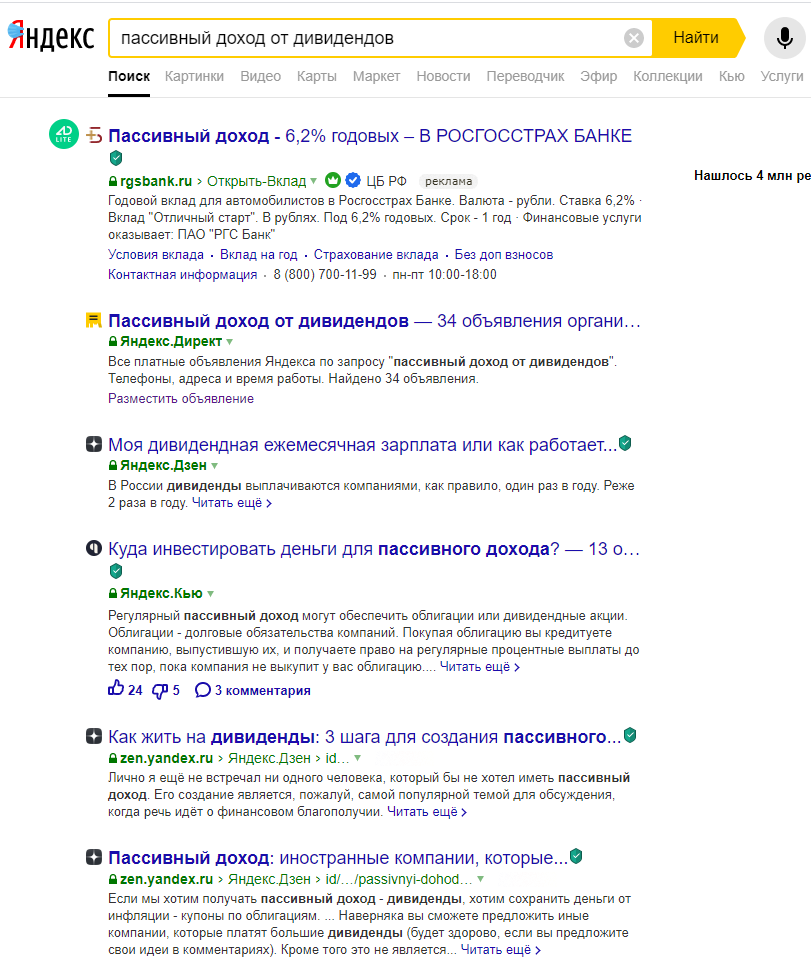Switch to the Картинки tab
811x968 pixels.
coord(194,76)
